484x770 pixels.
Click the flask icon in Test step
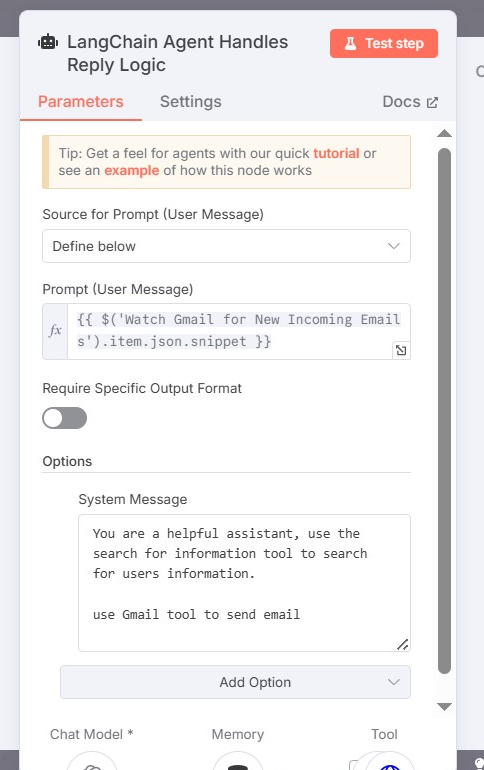(350, 43)
